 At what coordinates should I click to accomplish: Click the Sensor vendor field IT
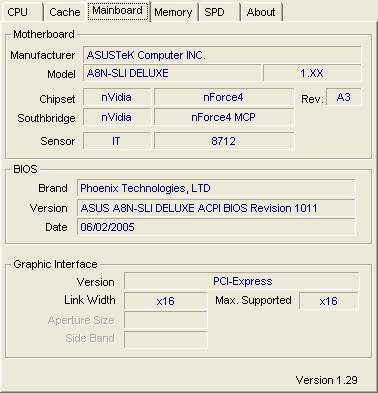117,141
